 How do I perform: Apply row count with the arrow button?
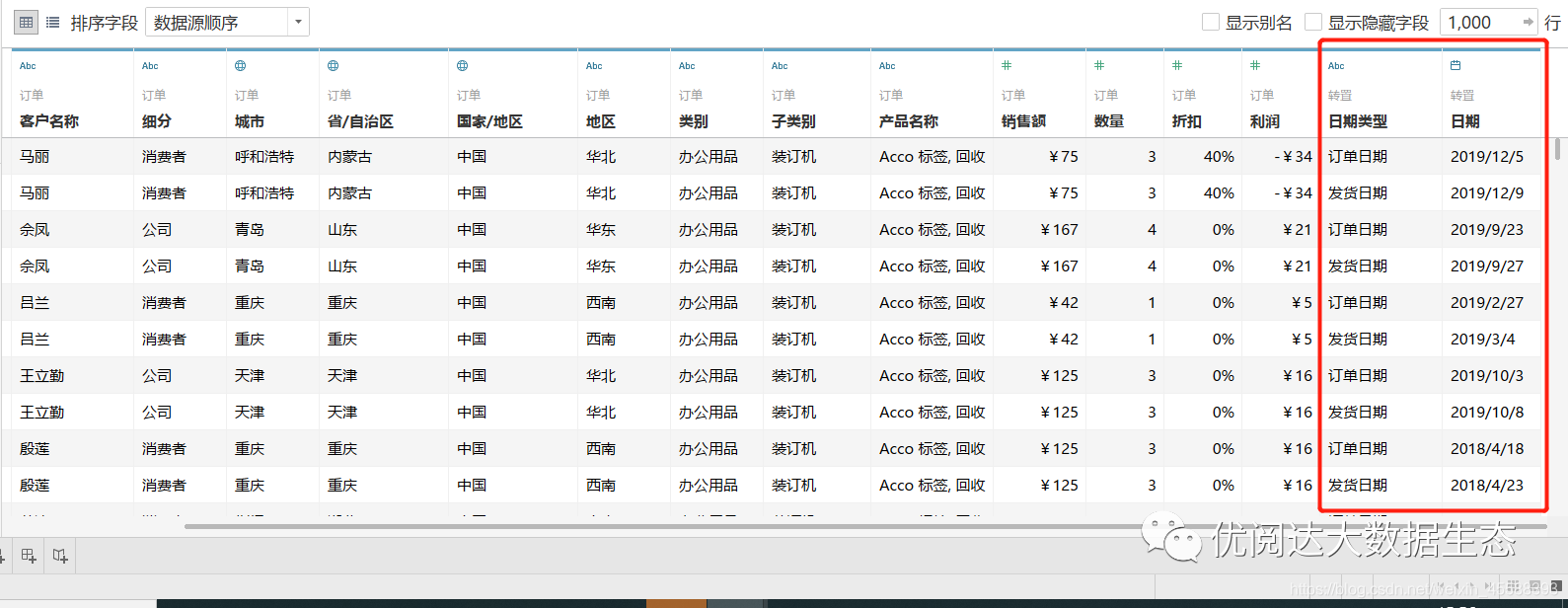click(x=1529, y=22)
